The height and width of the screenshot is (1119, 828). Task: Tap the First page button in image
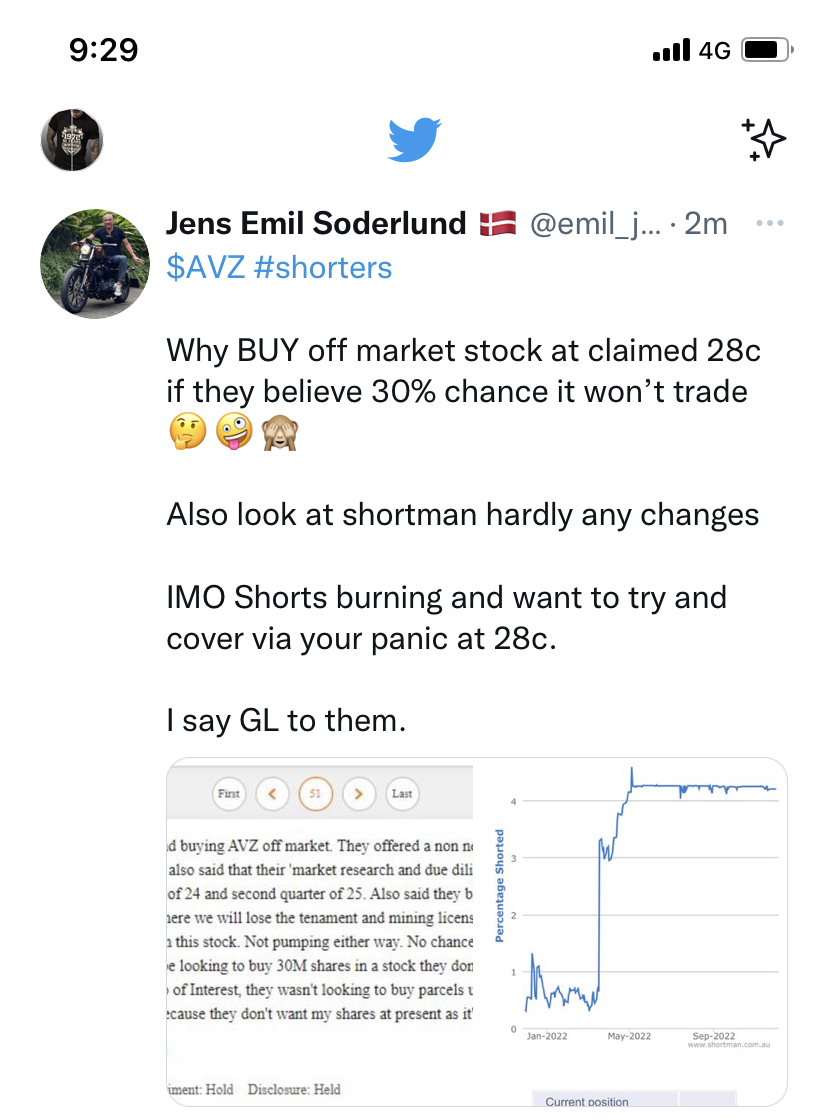(229, 794)
